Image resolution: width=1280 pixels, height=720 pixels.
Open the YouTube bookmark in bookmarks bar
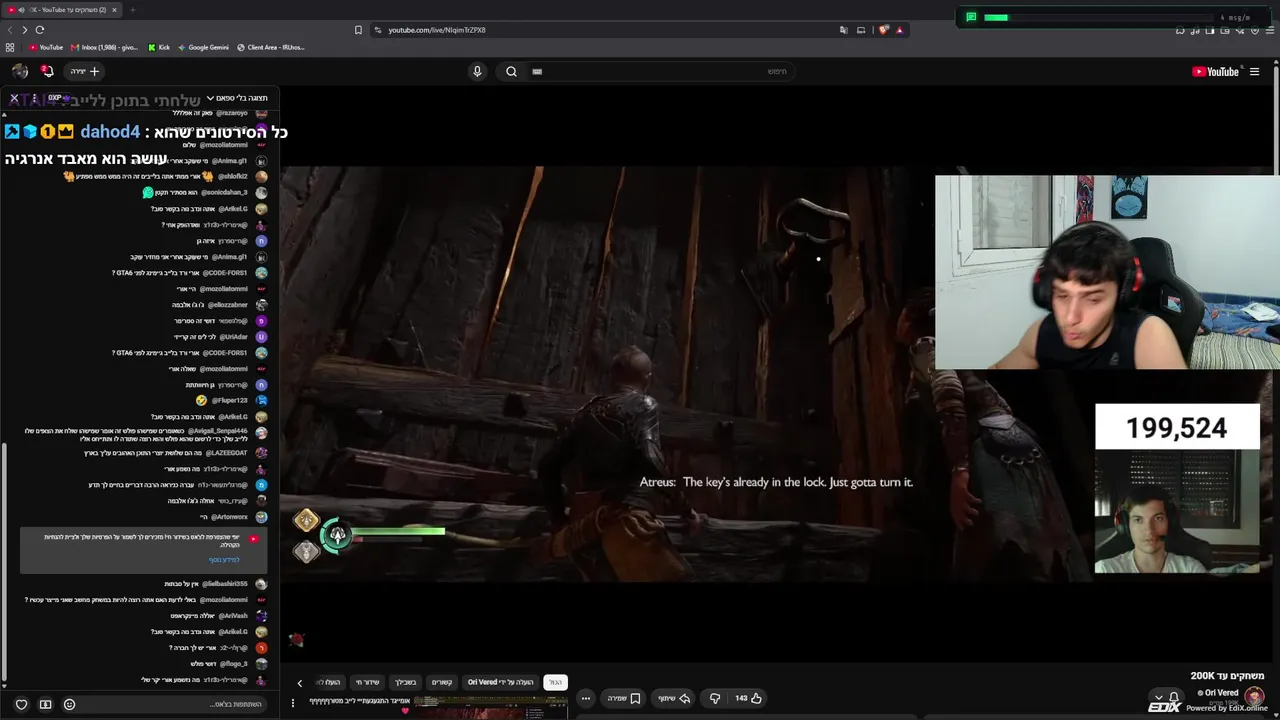(45, 47)
